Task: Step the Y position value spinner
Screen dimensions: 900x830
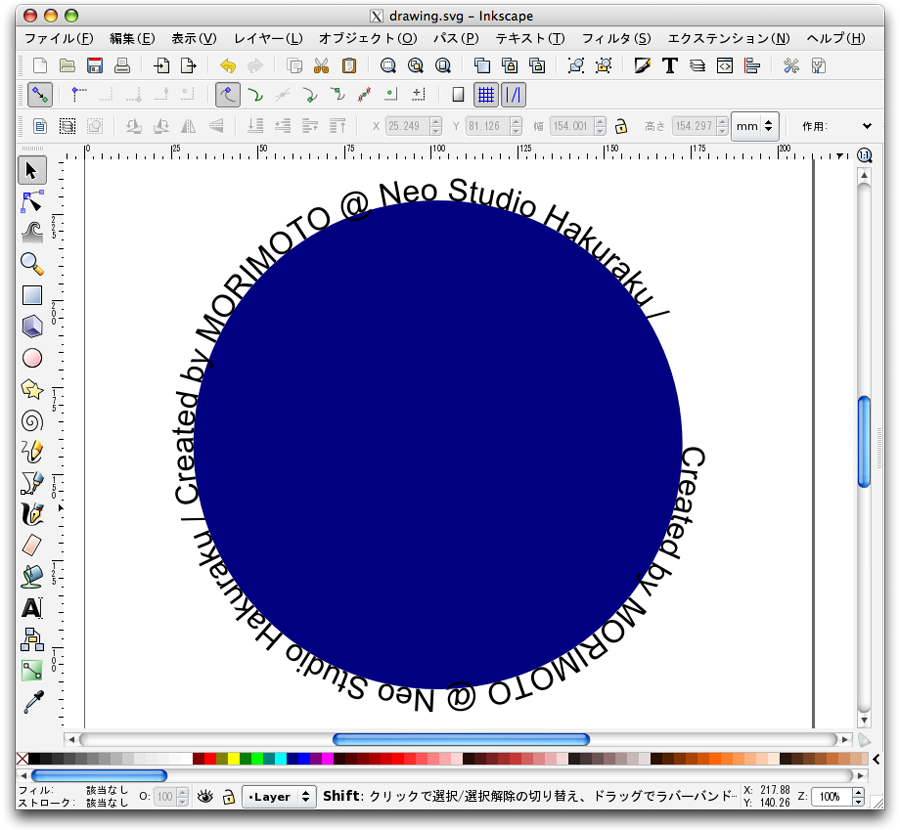Action: (x=517, y=126)
